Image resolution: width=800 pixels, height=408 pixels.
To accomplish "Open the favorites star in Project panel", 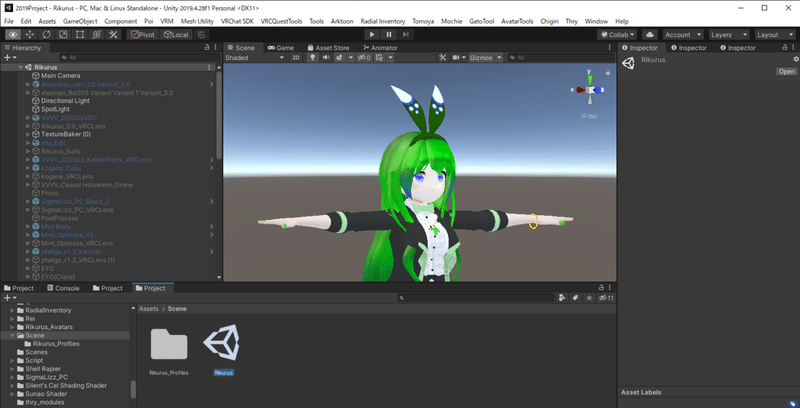I will [589, 298].
